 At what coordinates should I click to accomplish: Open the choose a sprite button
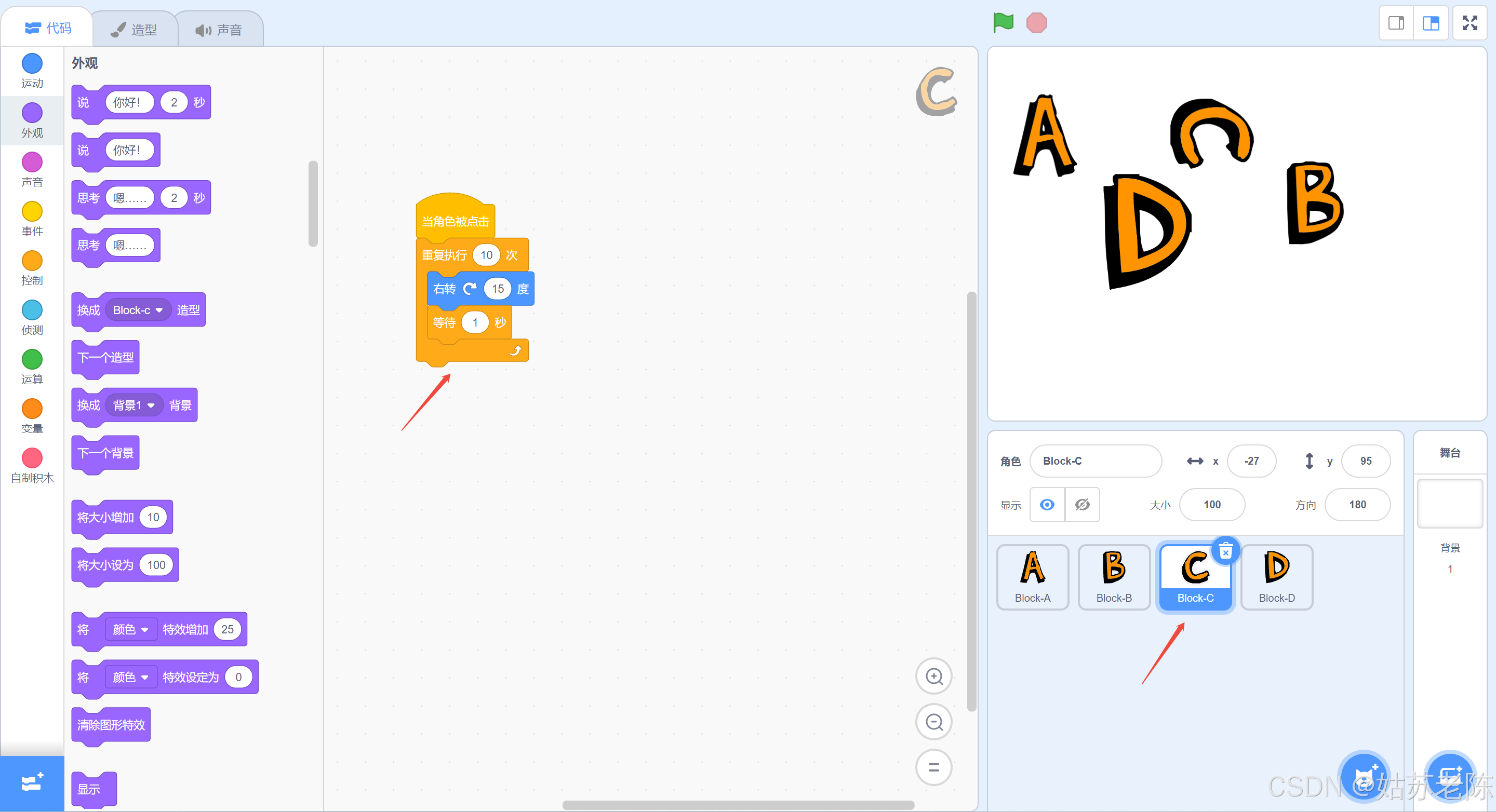click(x=1365, y=777)
